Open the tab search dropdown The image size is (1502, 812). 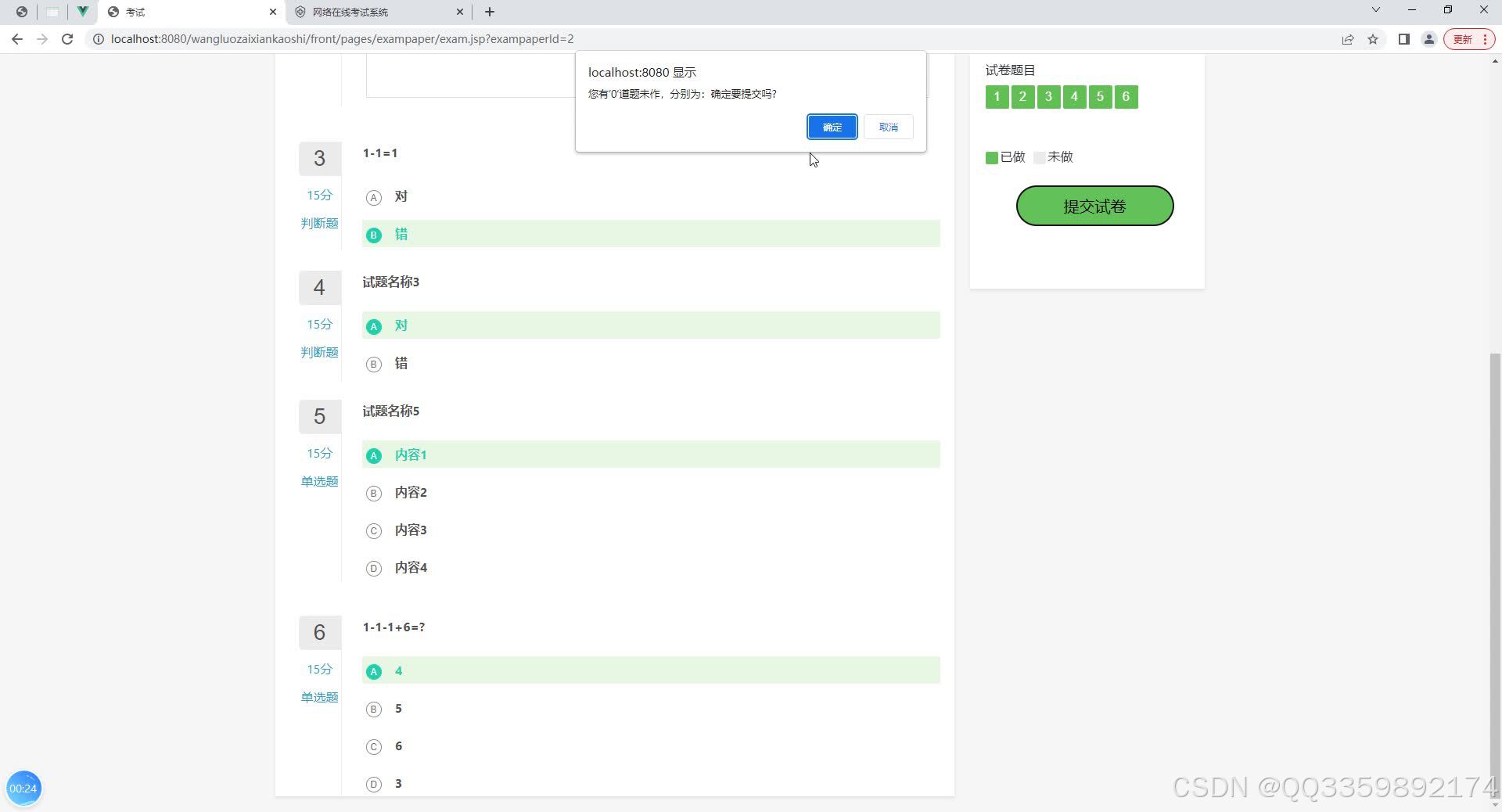click(x=1376, y=10)
